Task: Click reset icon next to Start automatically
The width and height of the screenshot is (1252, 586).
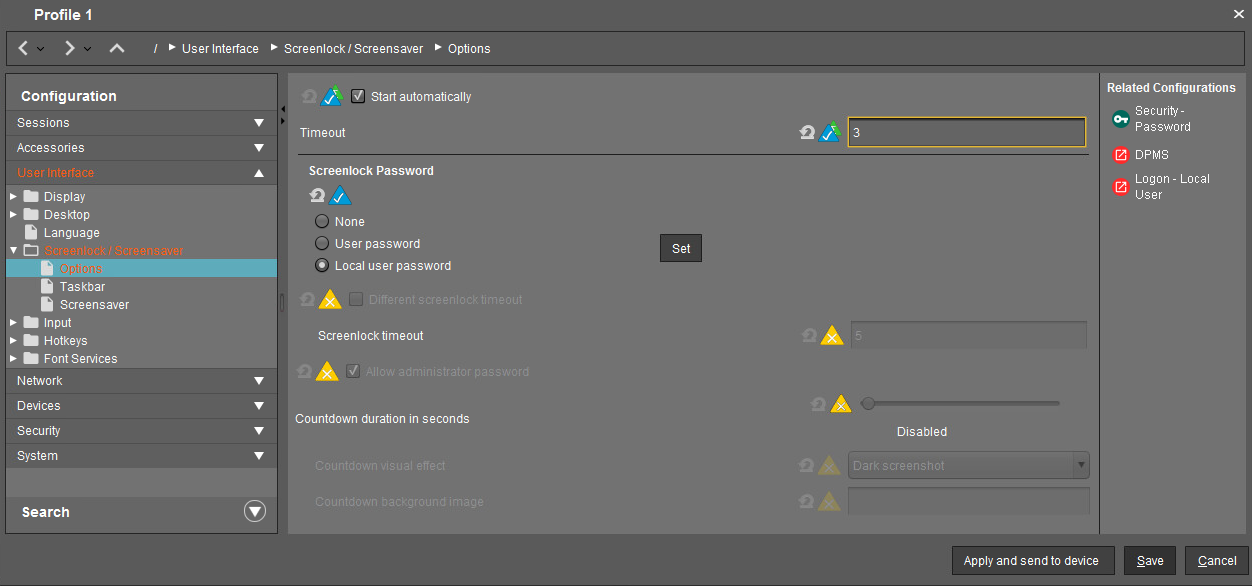Action: (x=309, y=97)
